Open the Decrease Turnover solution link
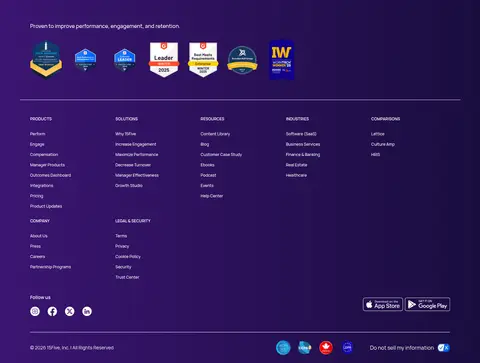 133,165
